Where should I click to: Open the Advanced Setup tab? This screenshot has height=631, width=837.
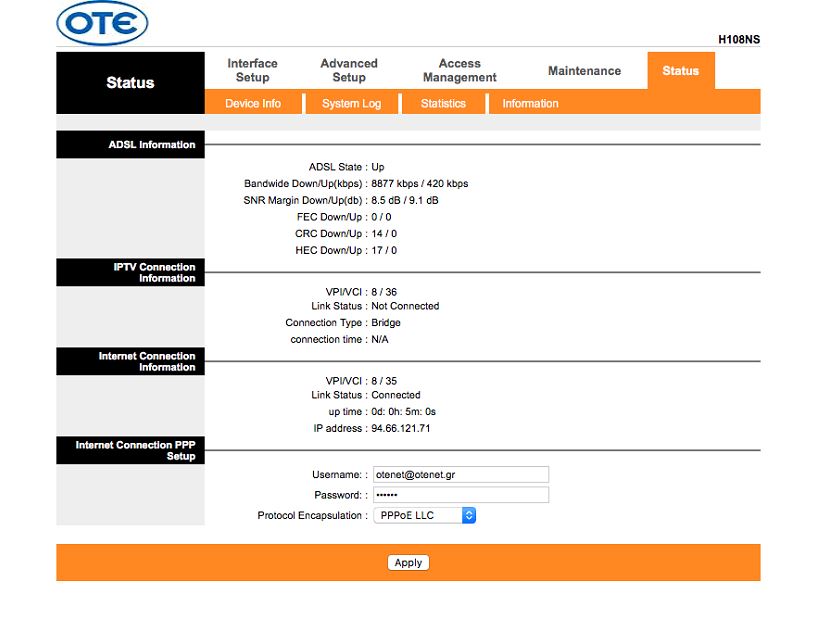pos(349,70)
